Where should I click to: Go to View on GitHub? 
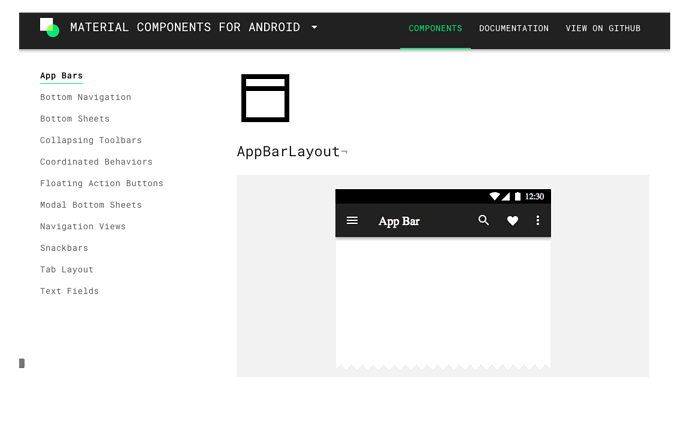click(603, 28)
